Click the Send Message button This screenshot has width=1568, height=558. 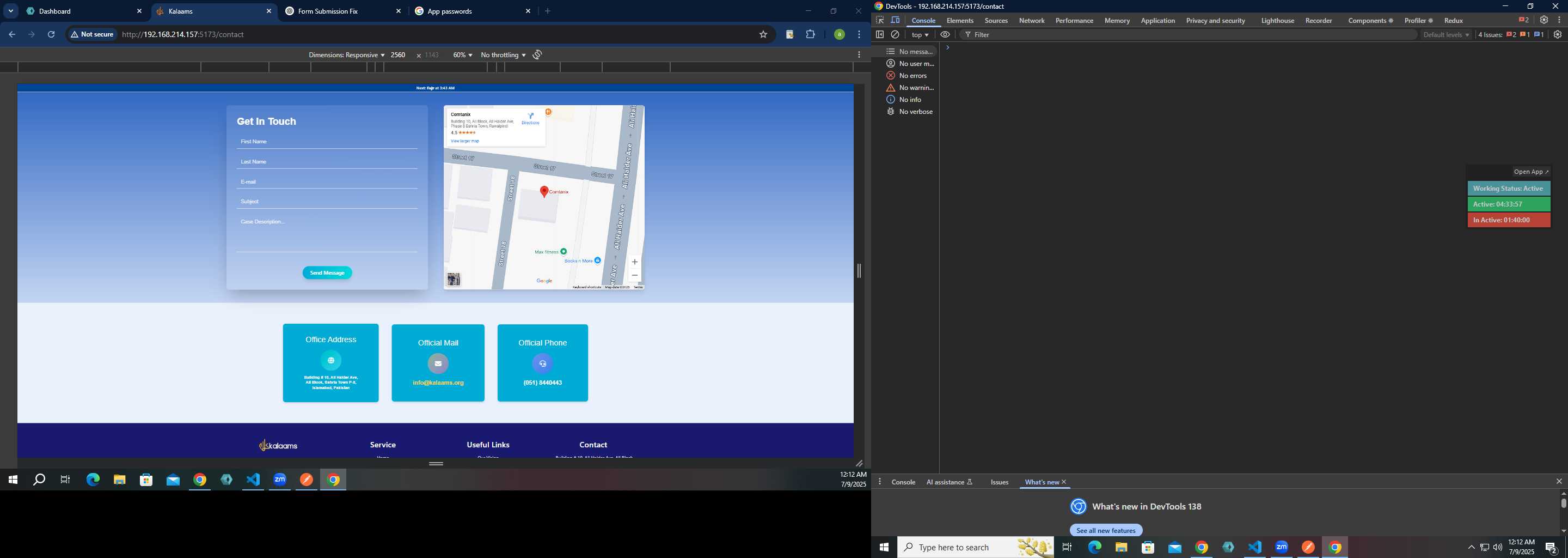(x=327, y=273)
